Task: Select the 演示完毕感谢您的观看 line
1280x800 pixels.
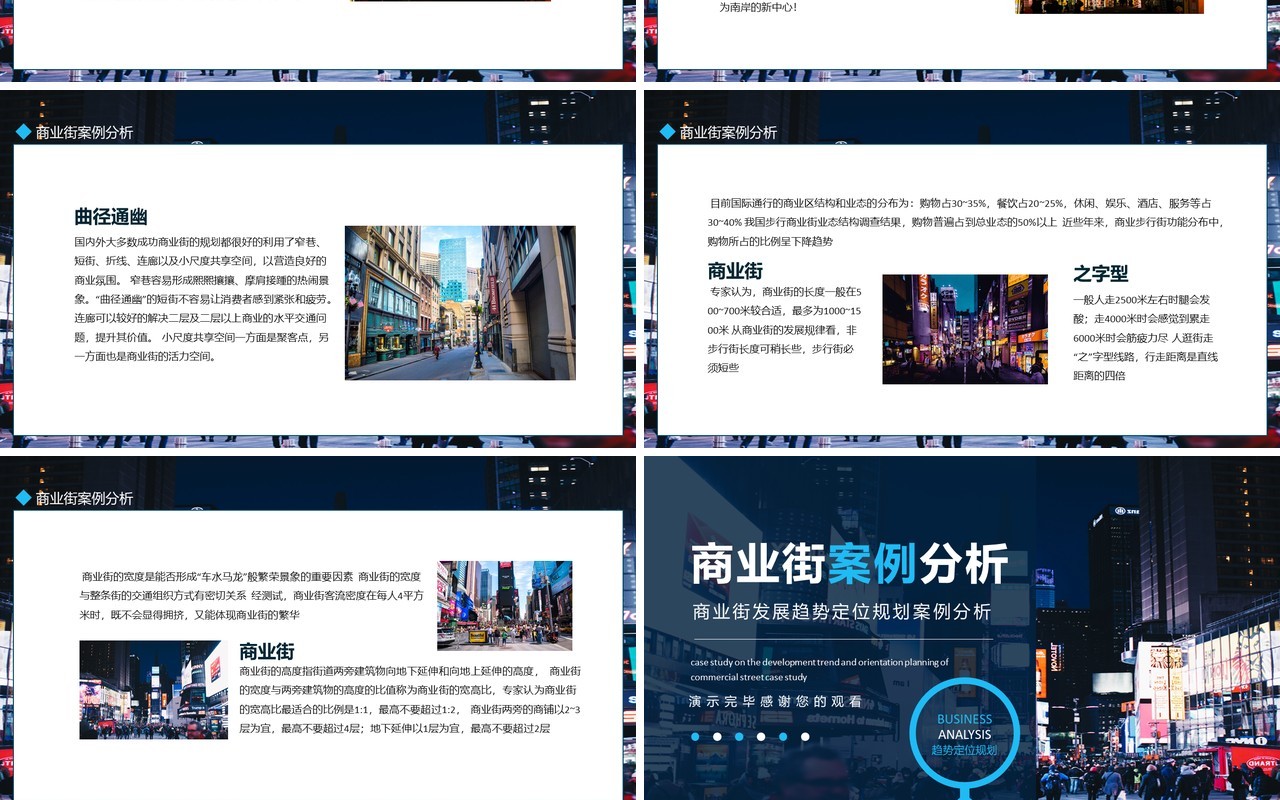Action: tap(776, 701)
